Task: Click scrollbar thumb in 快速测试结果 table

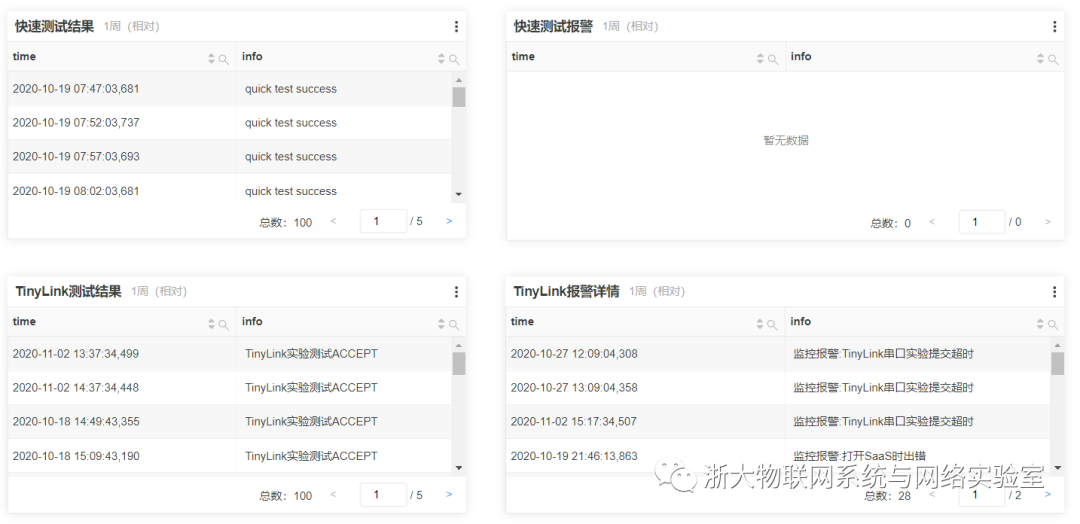Action: (459, 97)
